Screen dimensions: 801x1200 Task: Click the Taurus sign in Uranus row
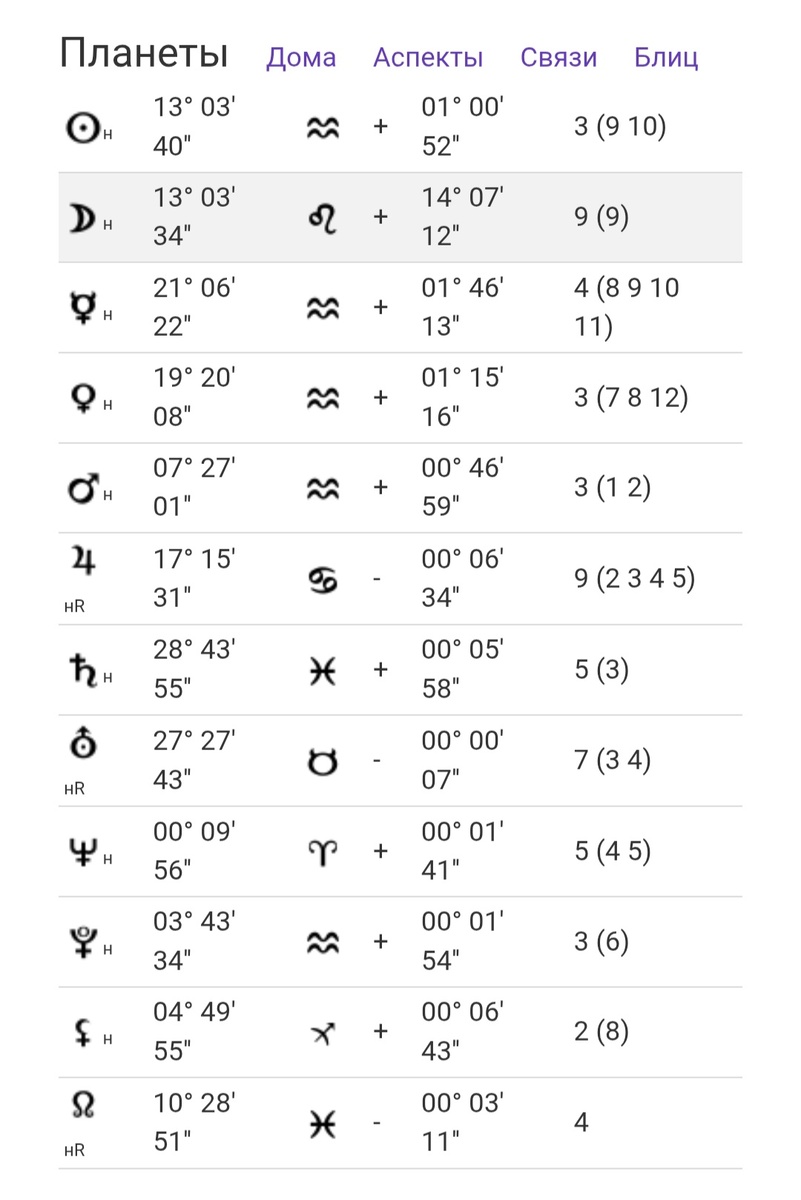pyautogui.click(x=322, y=761)
